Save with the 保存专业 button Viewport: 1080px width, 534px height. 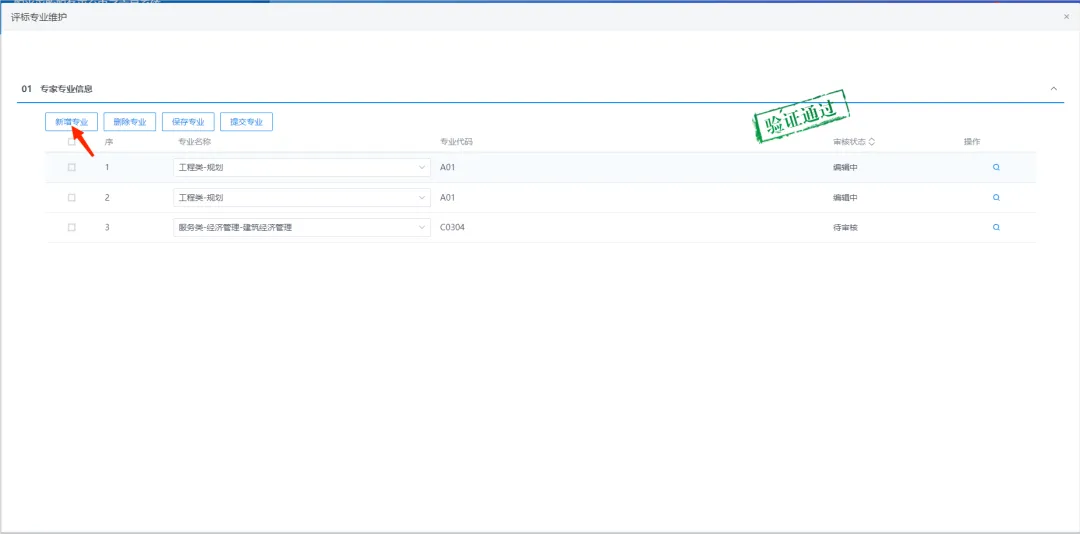click(x=188, y=122)
